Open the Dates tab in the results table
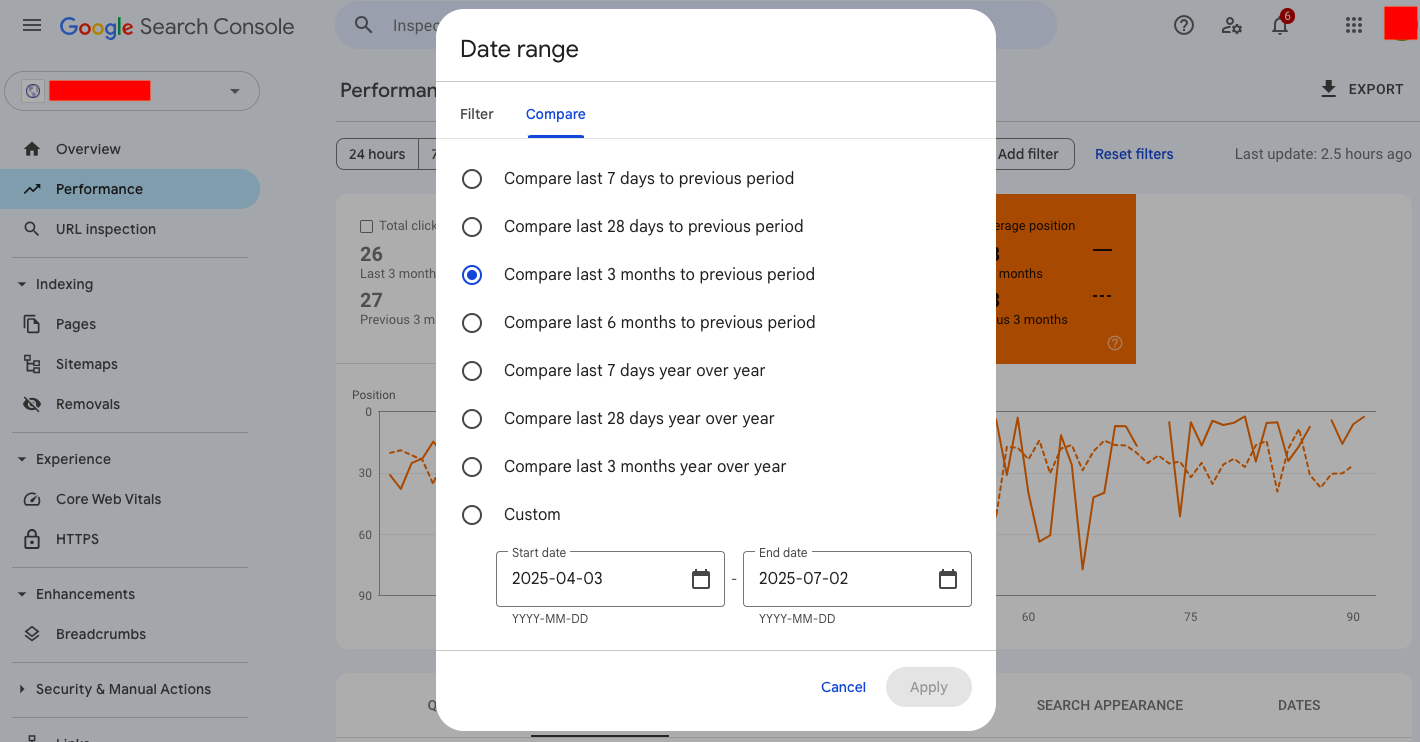Image resolution: width=1420 pixels, height=742 pixels. click(x=1298, y=705)
